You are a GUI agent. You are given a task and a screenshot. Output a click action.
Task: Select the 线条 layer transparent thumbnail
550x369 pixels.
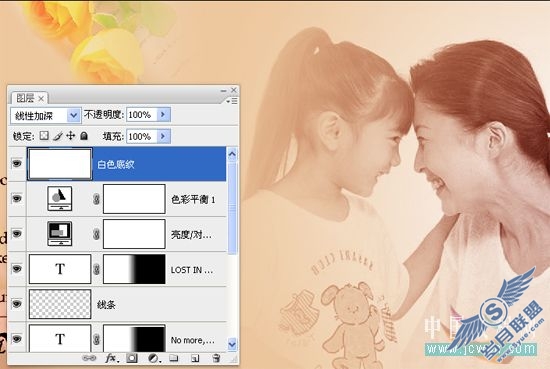click(60, 304)
